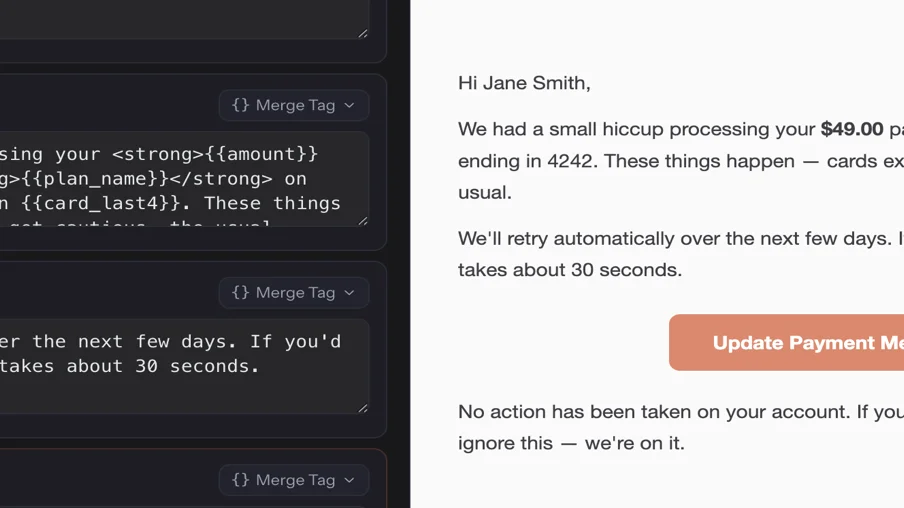This screenshot has width=904, height=508.
Task: Click the Update Payment Method button in the preview
Action: click(x=786, y=343)
